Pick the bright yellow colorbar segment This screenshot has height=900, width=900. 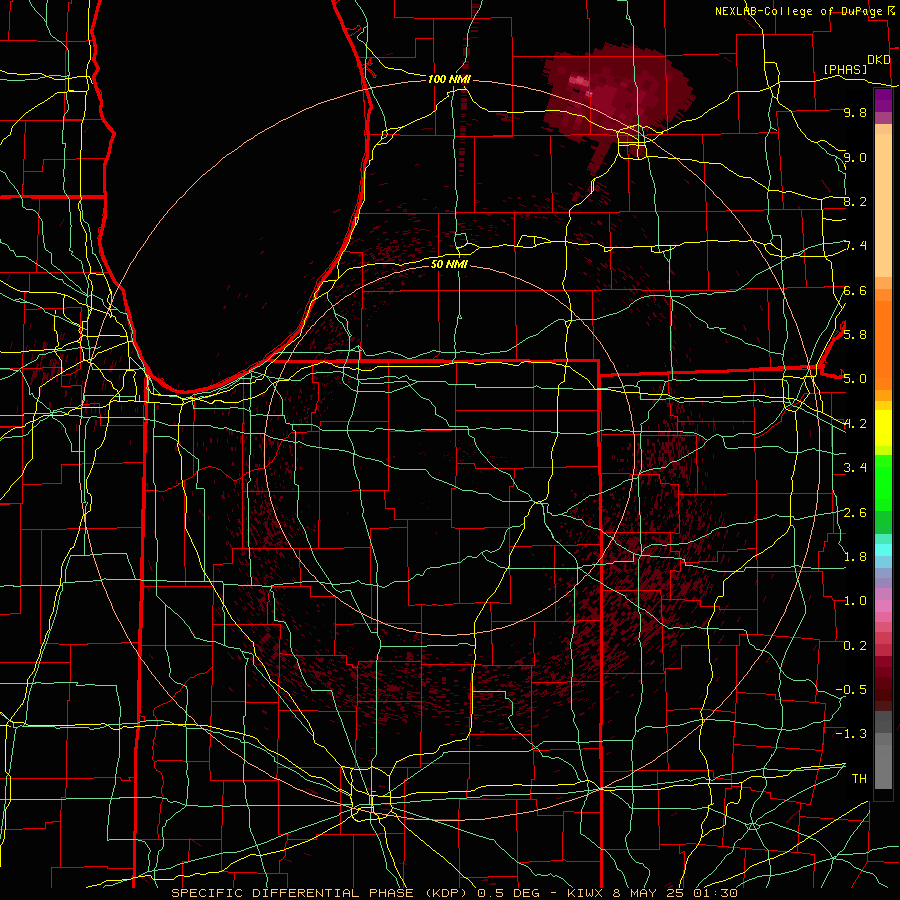pos(883,428)
